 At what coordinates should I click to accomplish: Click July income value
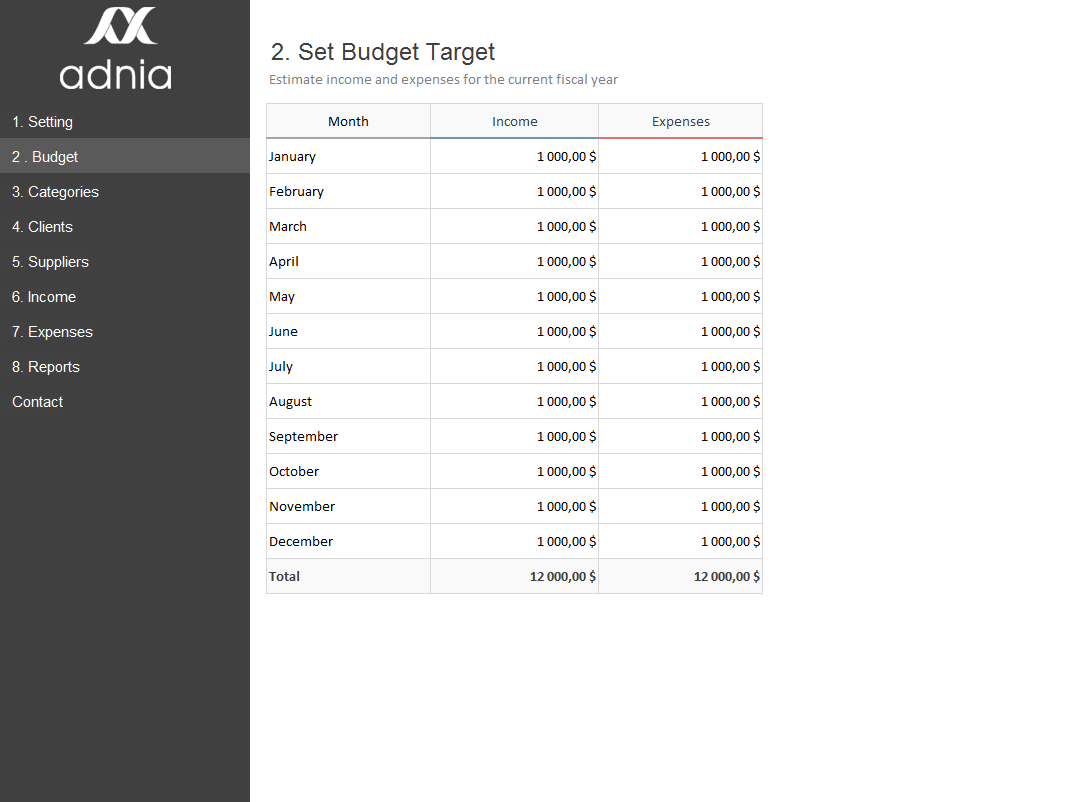pyautogui.click(x=514, y=367)
